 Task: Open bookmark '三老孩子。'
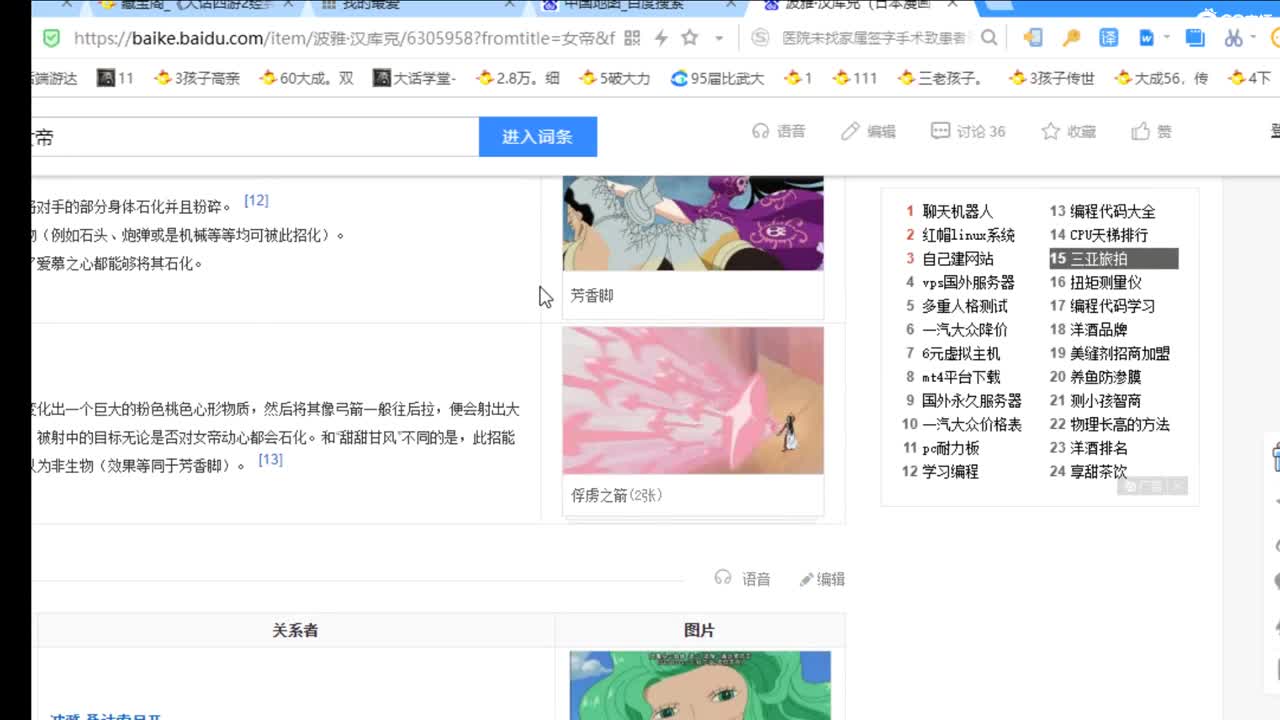[x=942, y=77]
